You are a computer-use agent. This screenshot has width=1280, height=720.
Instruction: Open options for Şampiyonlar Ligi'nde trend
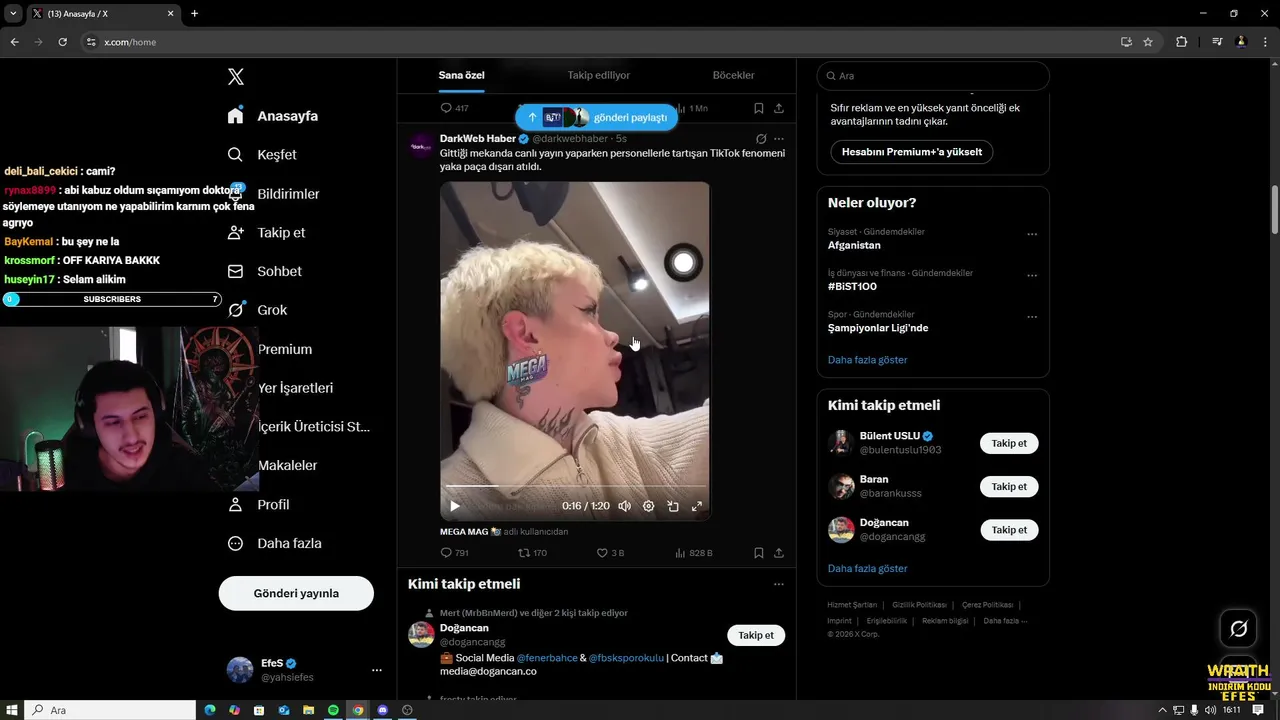(1032, 317)
